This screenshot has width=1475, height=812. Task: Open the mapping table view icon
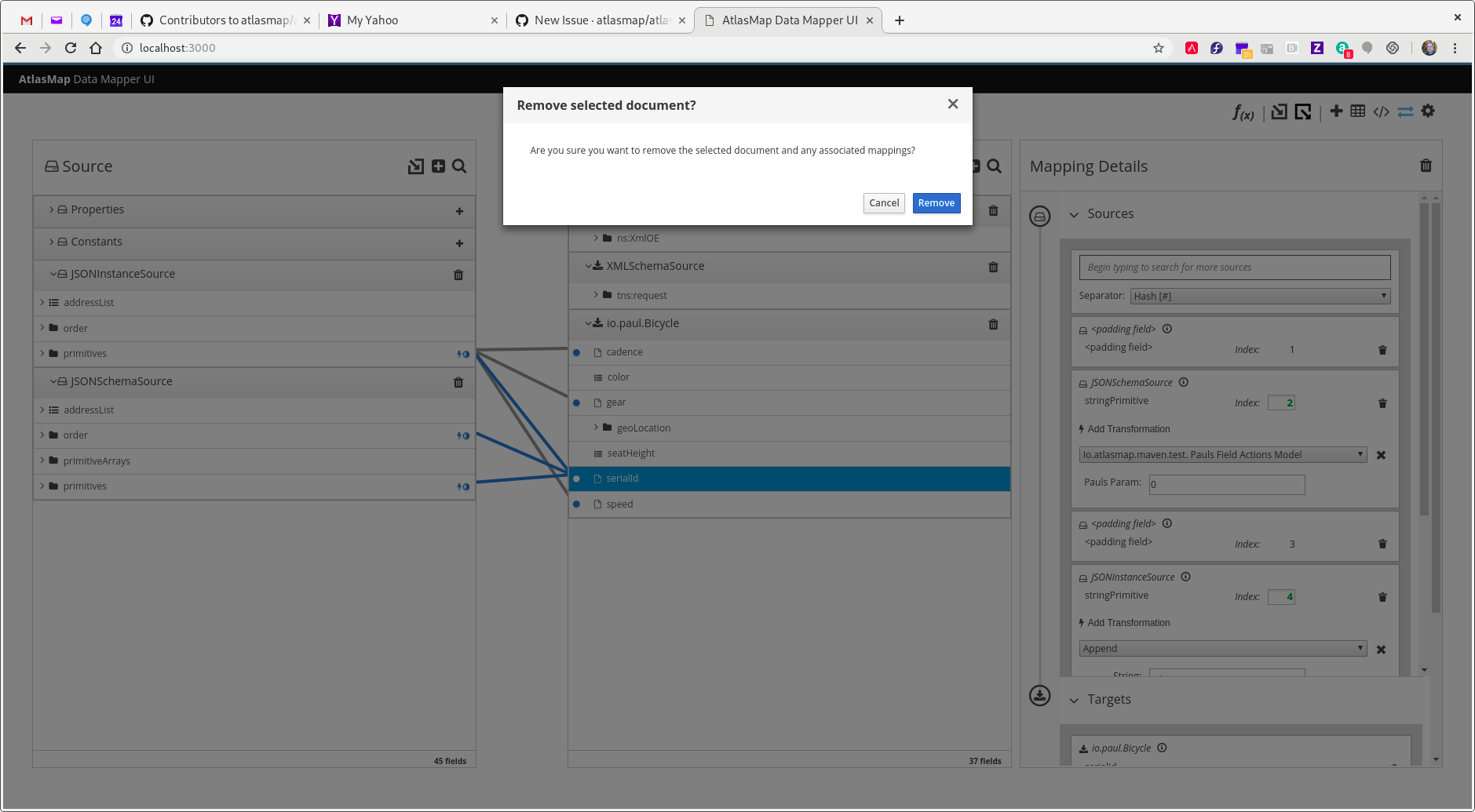(1357, 111)
